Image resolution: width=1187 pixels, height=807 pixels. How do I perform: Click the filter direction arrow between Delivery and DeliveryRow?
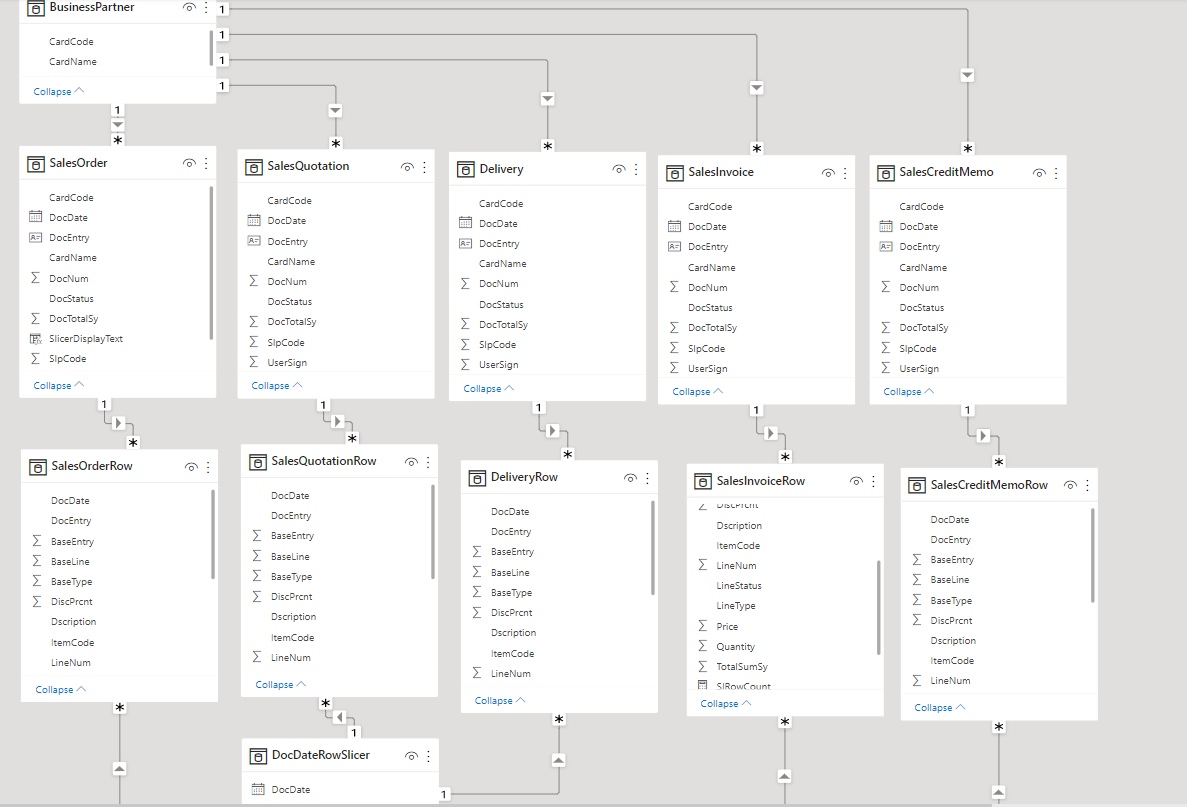coord(553,430)
